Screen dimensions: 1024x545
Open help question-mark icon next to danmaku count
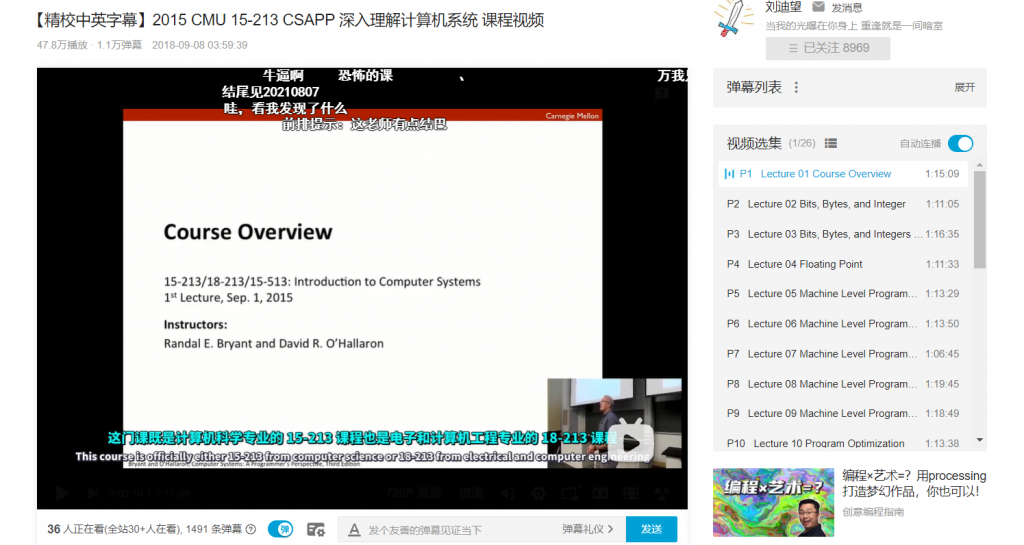coord(251,529)
